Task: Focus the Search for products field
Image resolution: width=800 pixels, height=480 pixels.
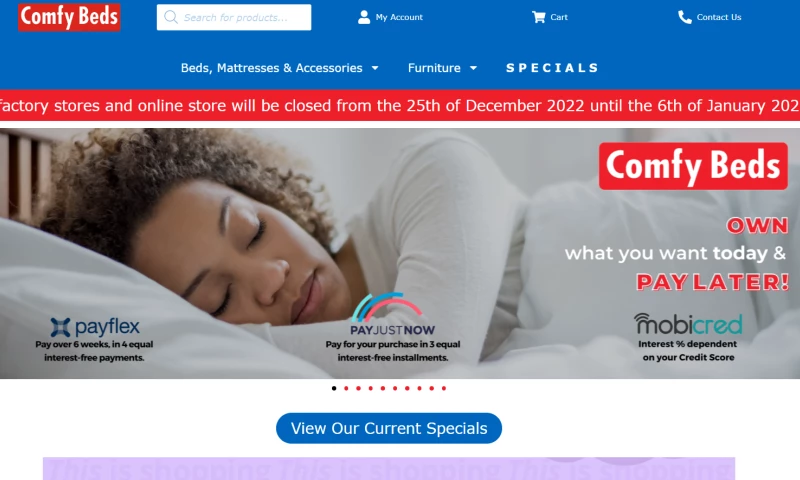Action: [x=234, y=17]
